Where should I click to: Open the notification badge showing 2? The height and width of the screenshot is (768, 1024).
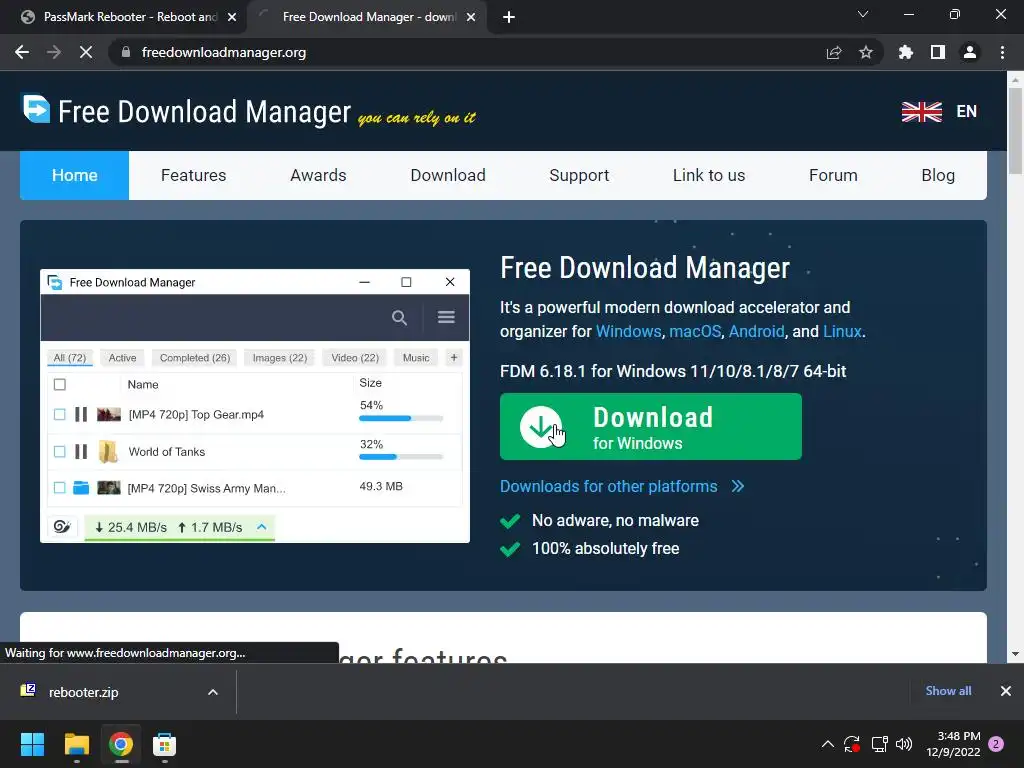pos(996,744)
